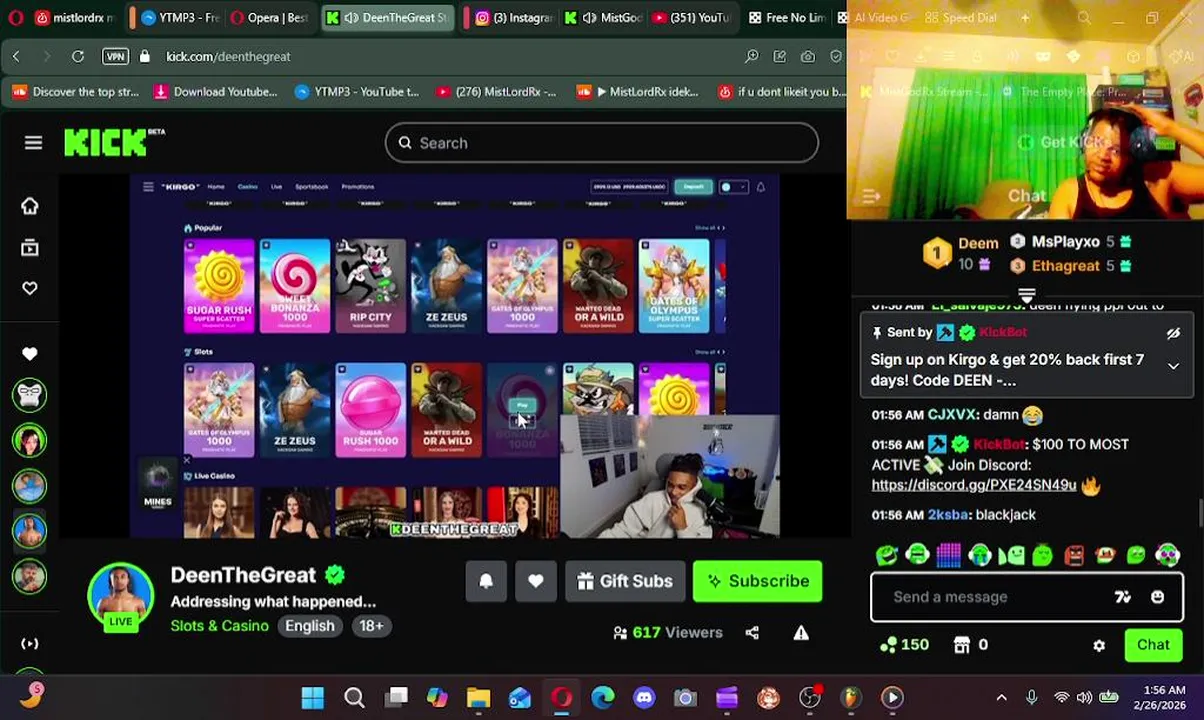Screen dimensions: 1204x720
Task: Follow DeenTheGreat with heart button
Action: (x=536, y=581)
